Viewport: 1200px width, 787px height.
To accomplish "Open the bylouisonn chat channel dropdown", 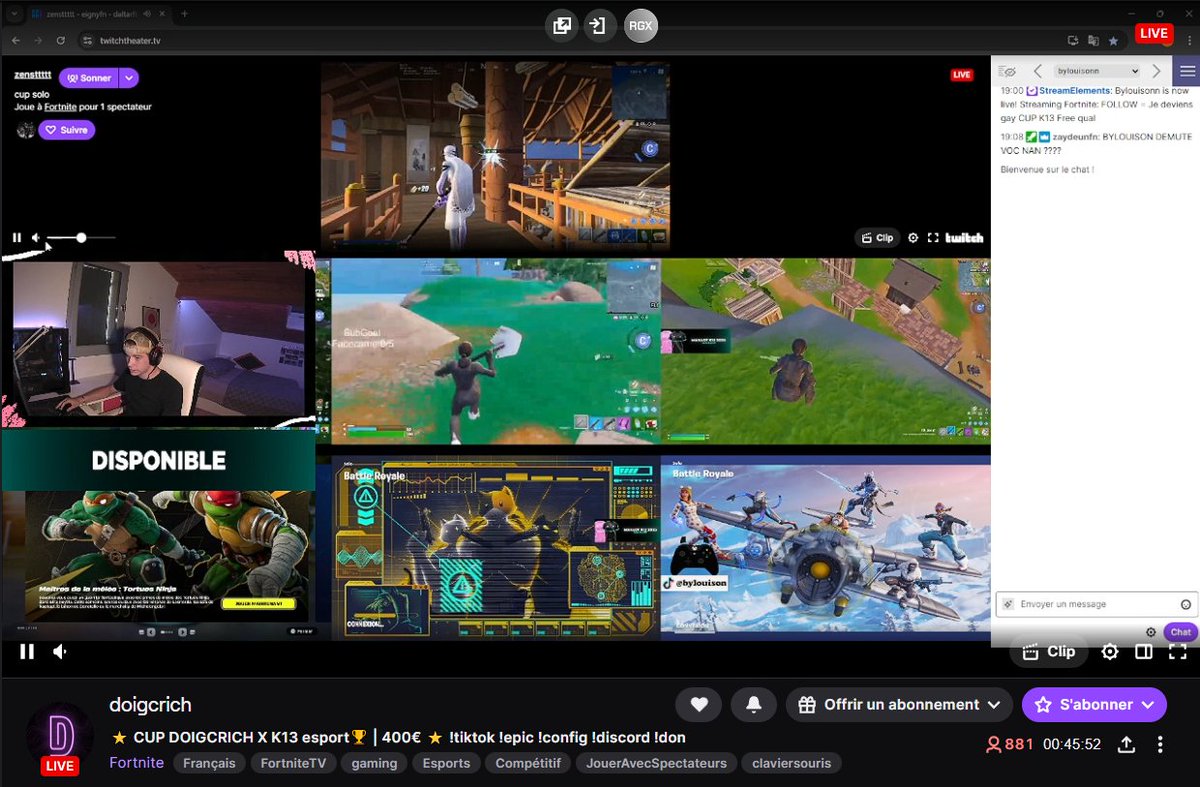I will (1097, 71).
